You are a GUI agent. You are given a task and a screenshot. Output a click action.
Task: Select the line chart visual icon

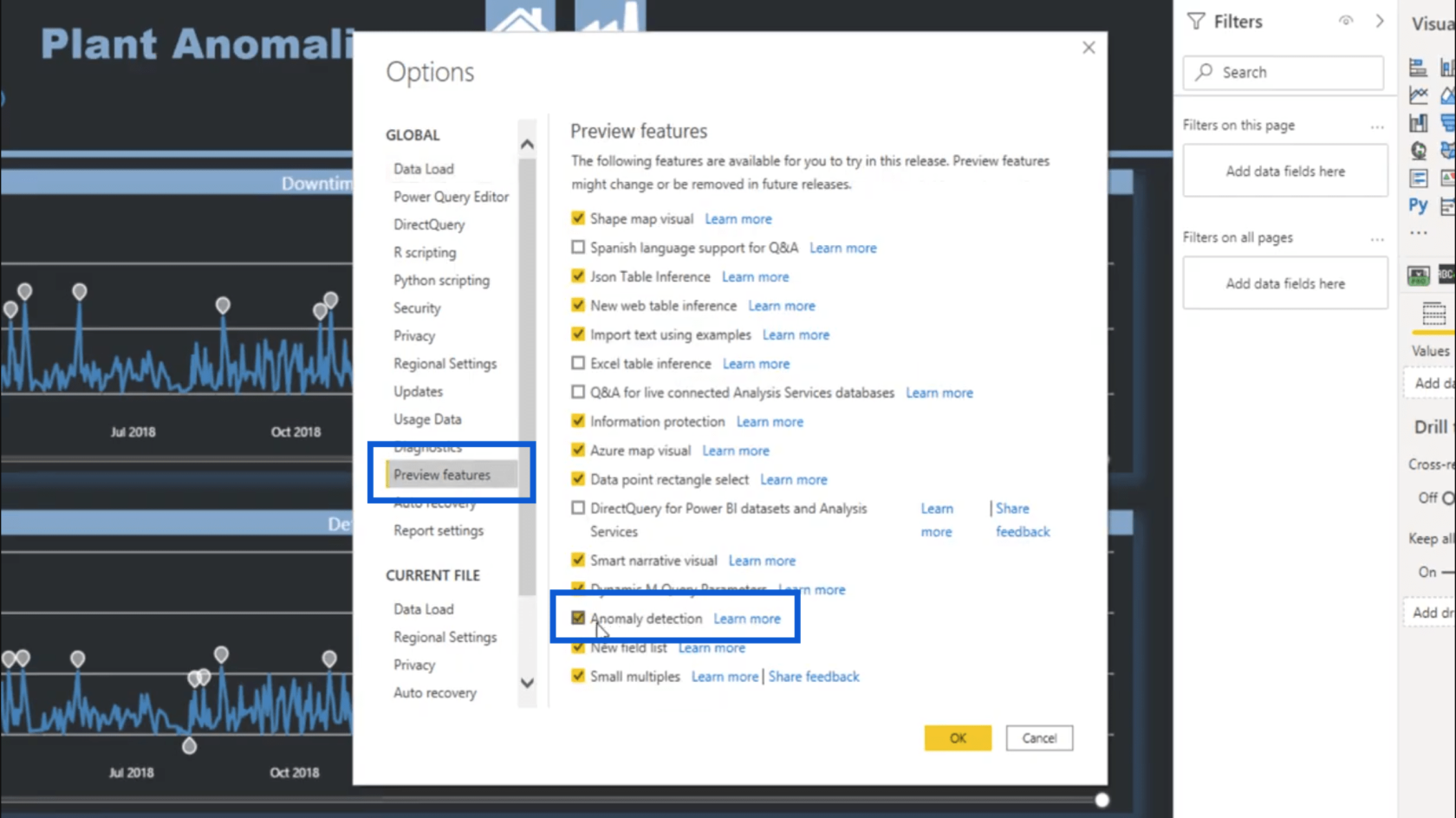[1418, 94]
